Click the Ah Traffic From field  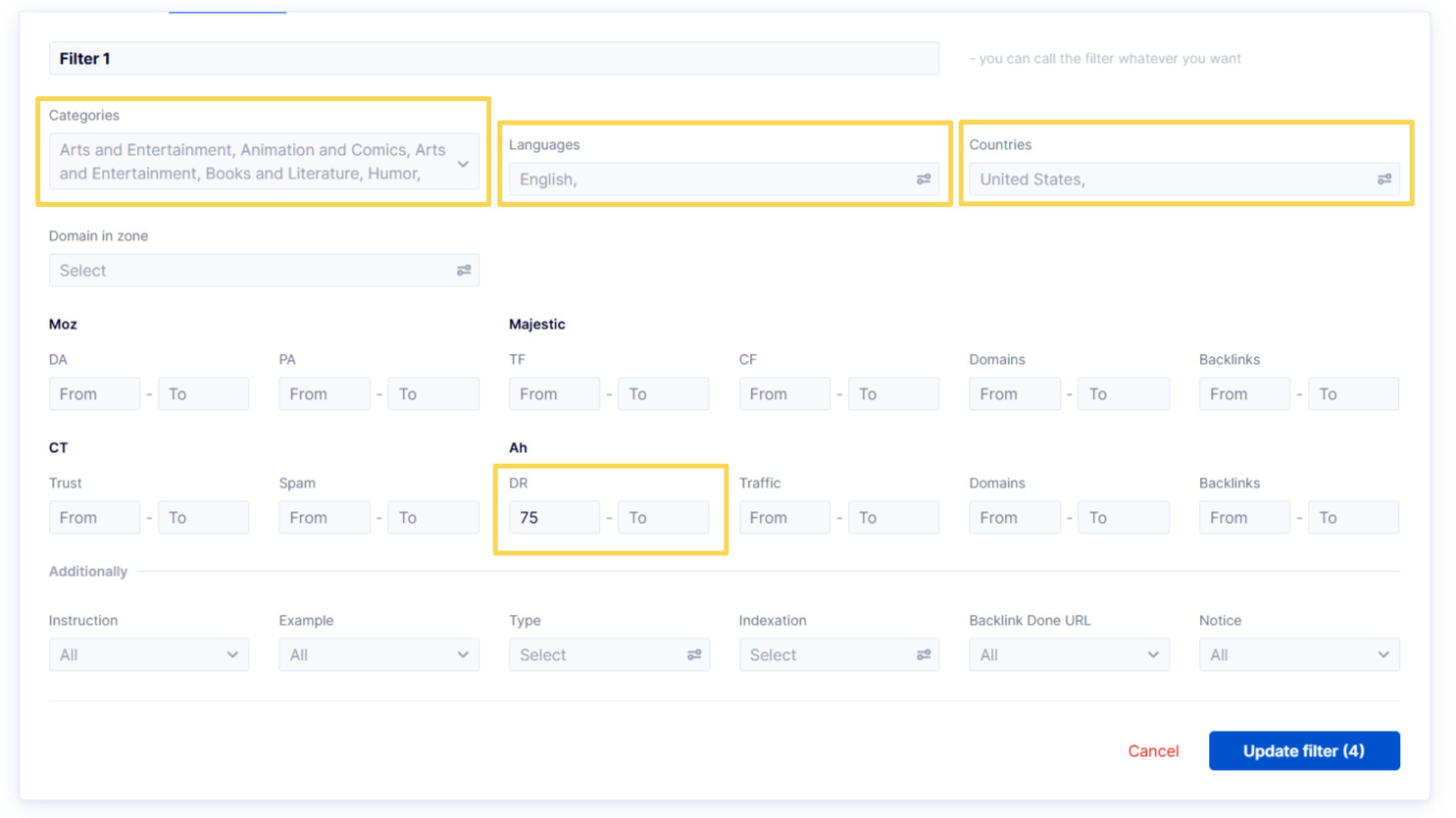(x=784, y=517)
